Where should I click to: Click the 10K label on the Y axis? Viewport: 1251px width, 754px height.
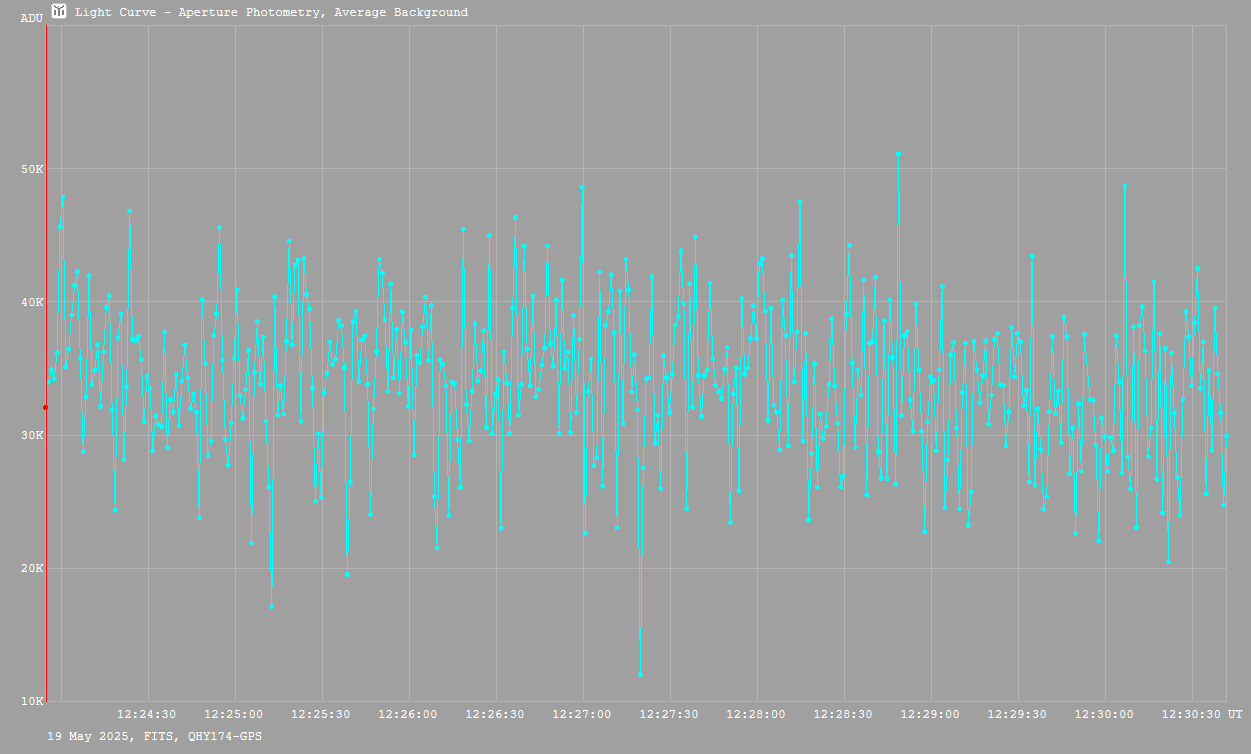coord(32,701)
